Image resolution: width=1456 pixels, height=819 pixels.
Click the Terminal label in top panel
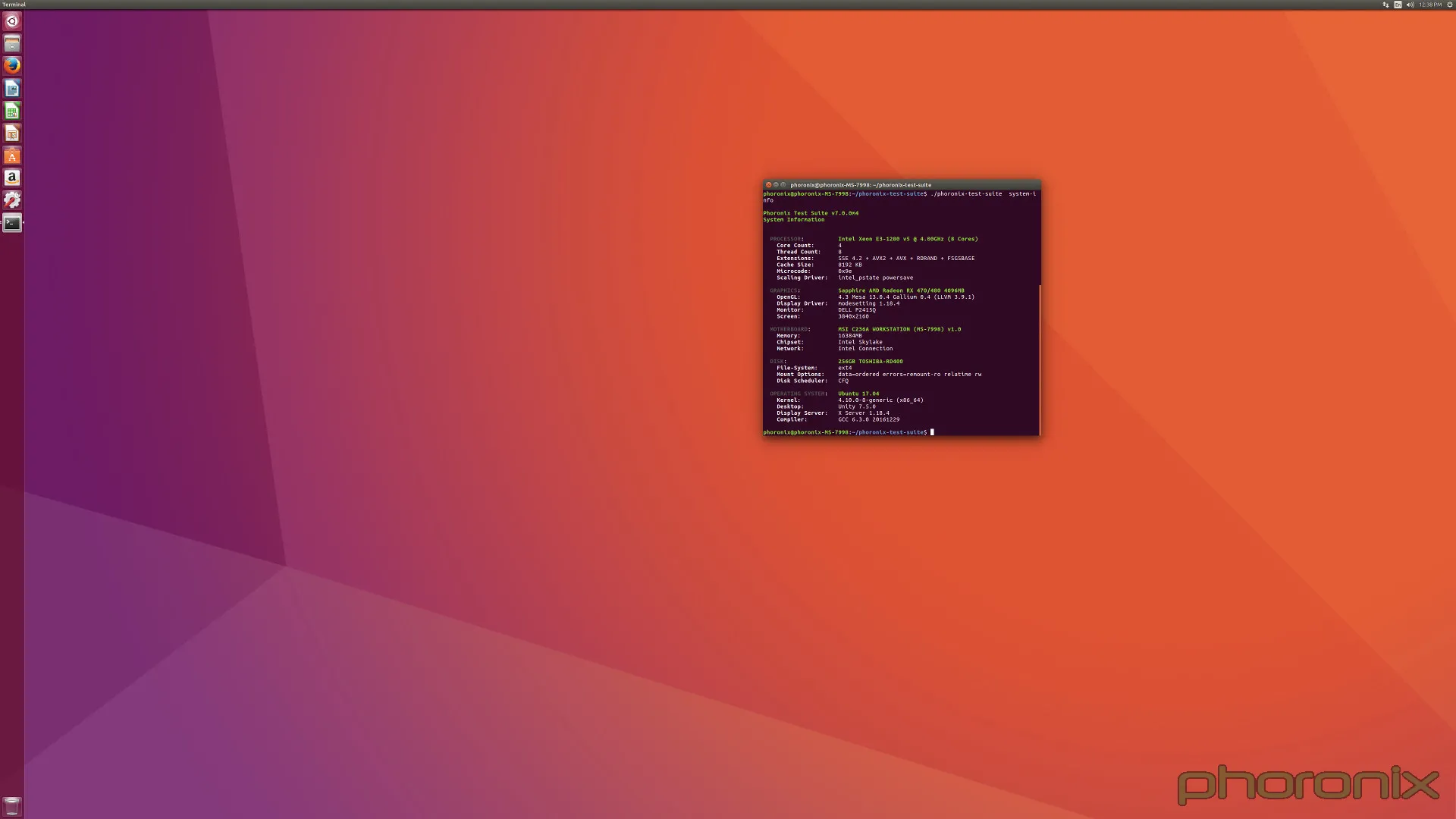click(x=14, y=5)
